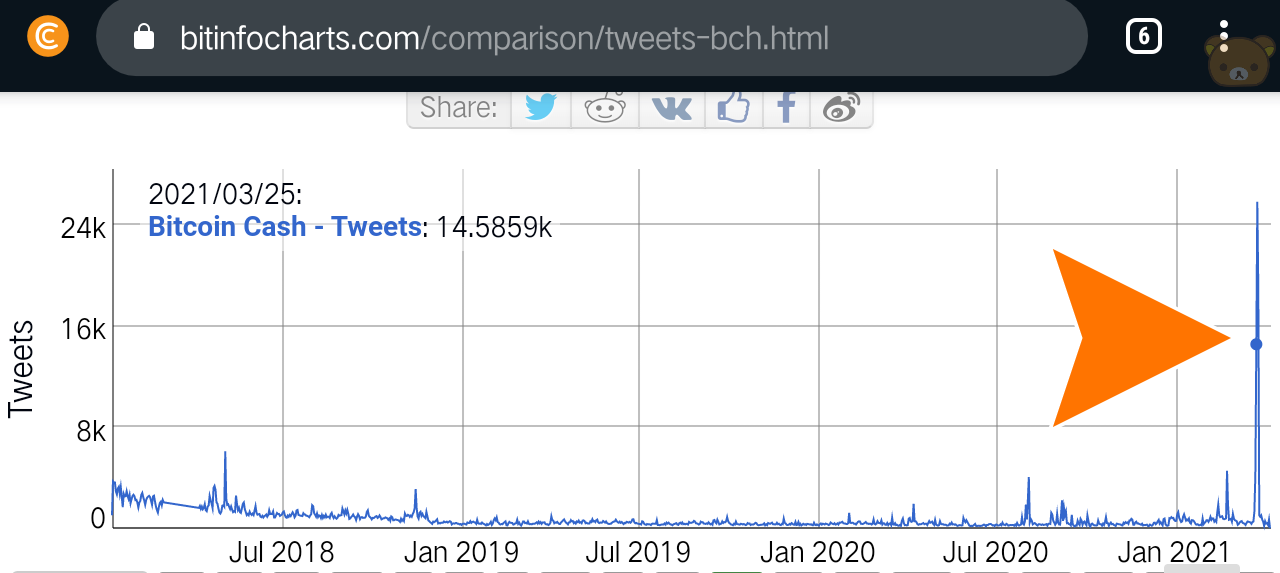Open the three-dot browser menu
1280x573 pixels.
(x=1224, y=36)
